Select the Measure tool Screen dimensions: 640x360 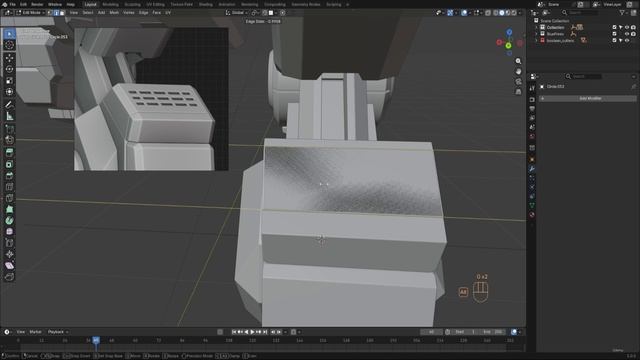coord(9,116)
